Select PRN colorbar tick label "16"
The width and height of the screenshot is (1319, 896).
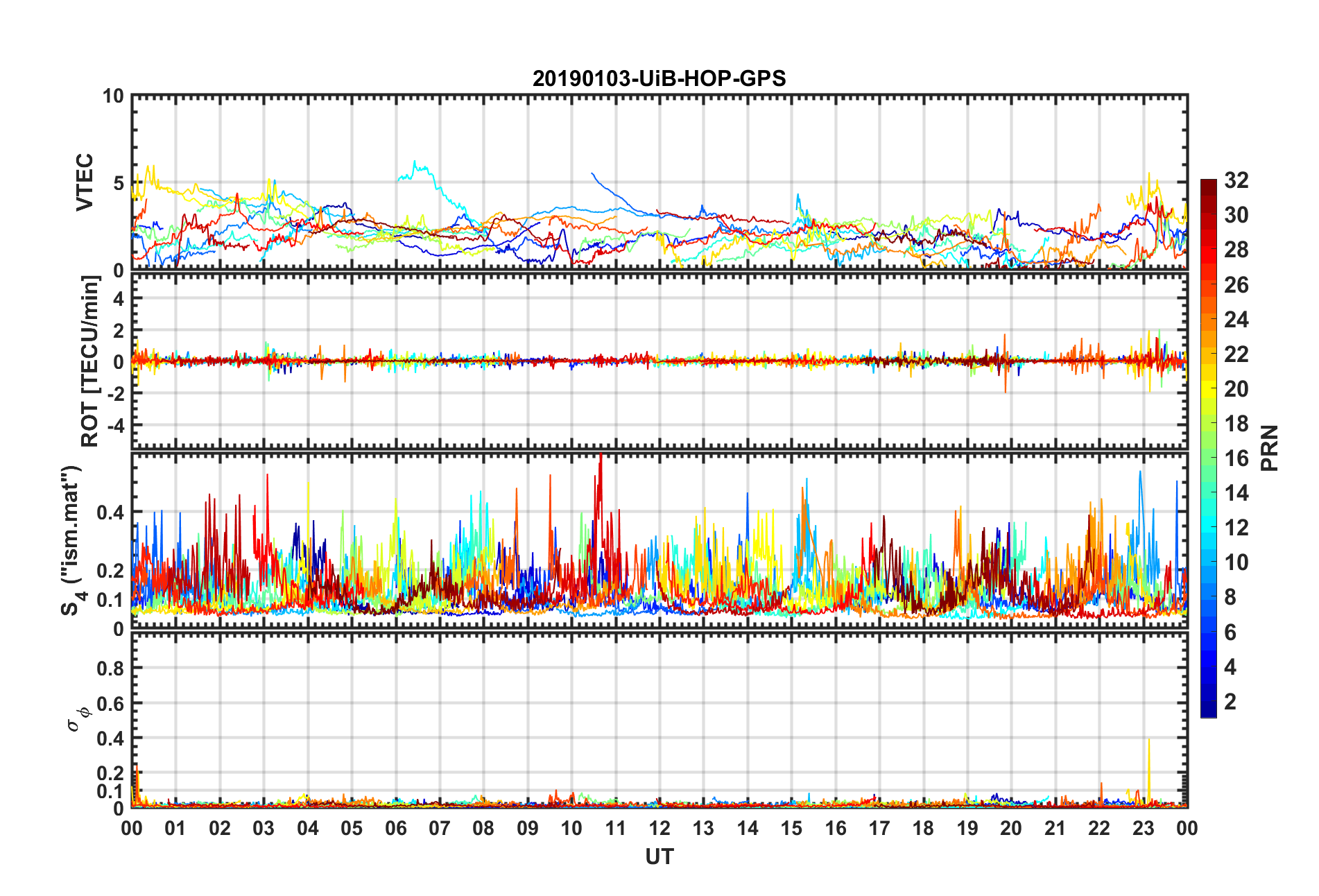coord(1236,458)
